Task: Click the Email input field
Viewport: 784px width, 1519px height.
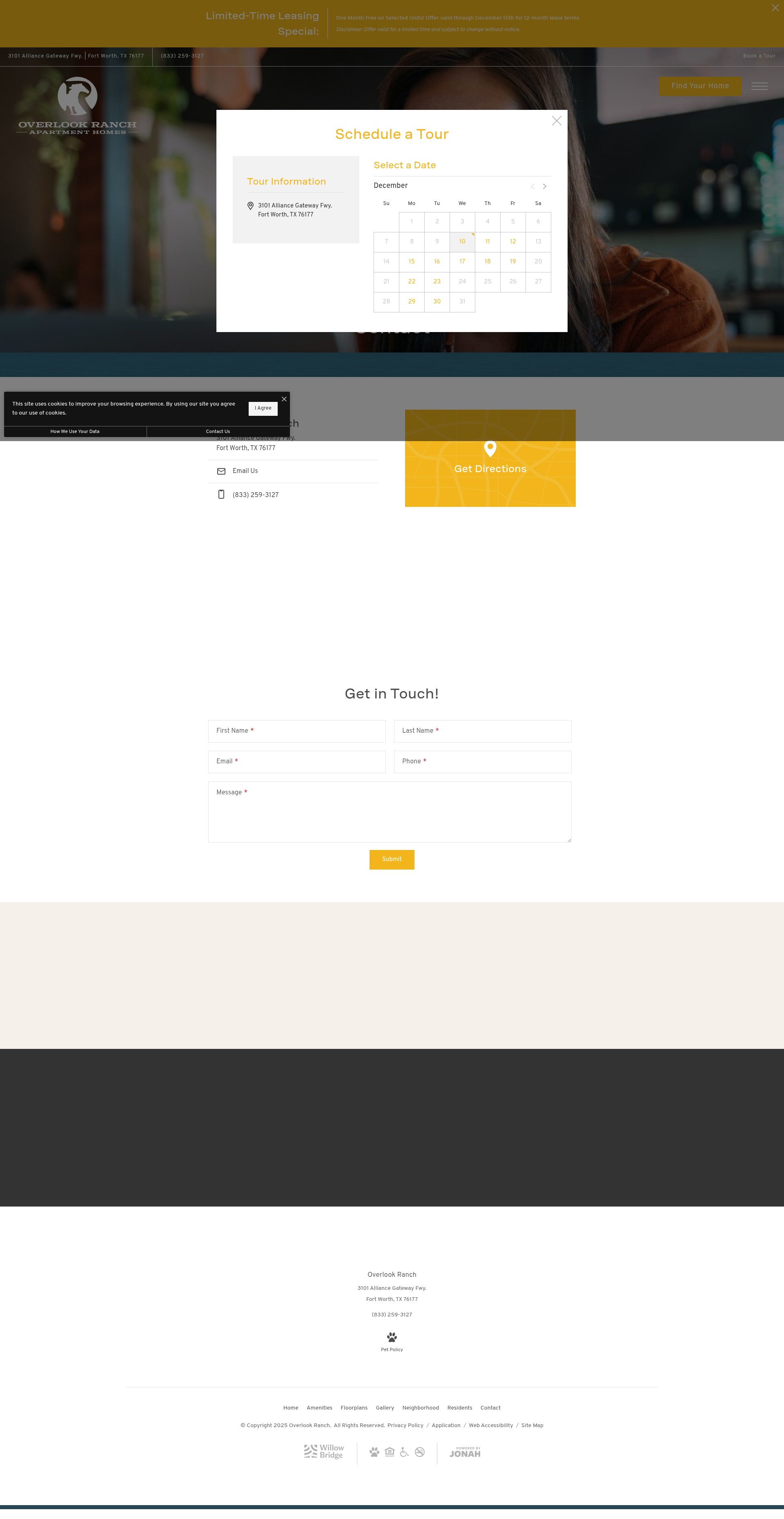Action: click(296, 762)
